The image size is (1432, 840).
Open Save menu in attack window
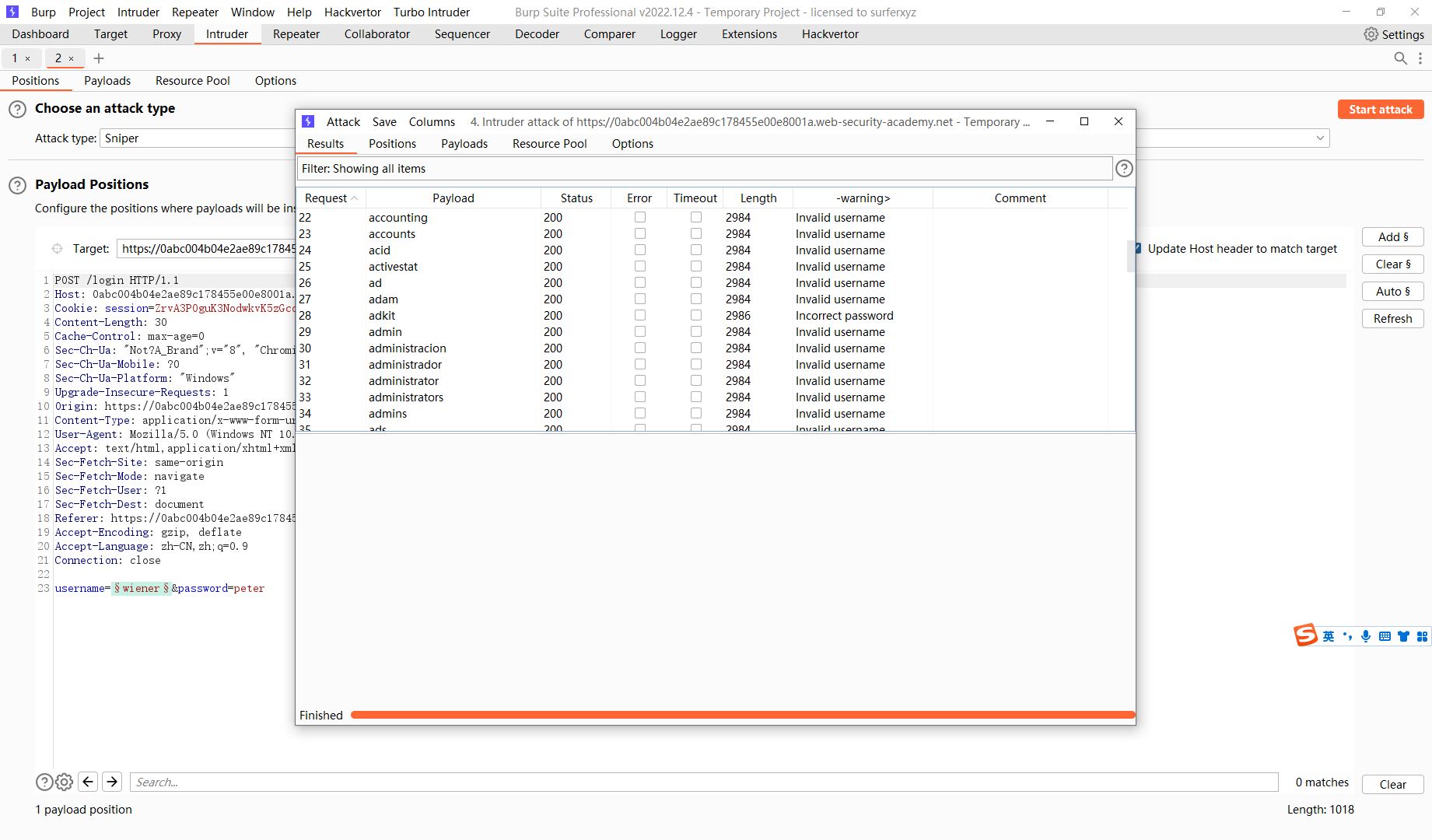pos(384,122)
